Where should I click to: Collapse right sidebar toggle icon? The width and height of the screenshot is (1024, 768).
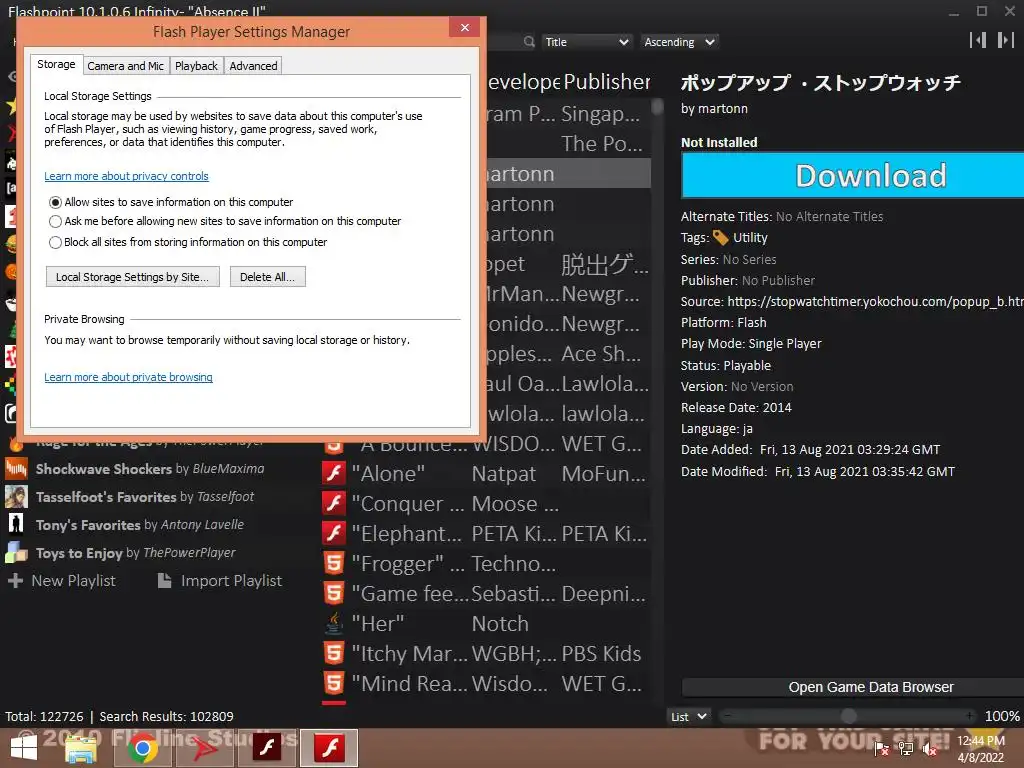pyautogui.click(x=1006, y=40)
